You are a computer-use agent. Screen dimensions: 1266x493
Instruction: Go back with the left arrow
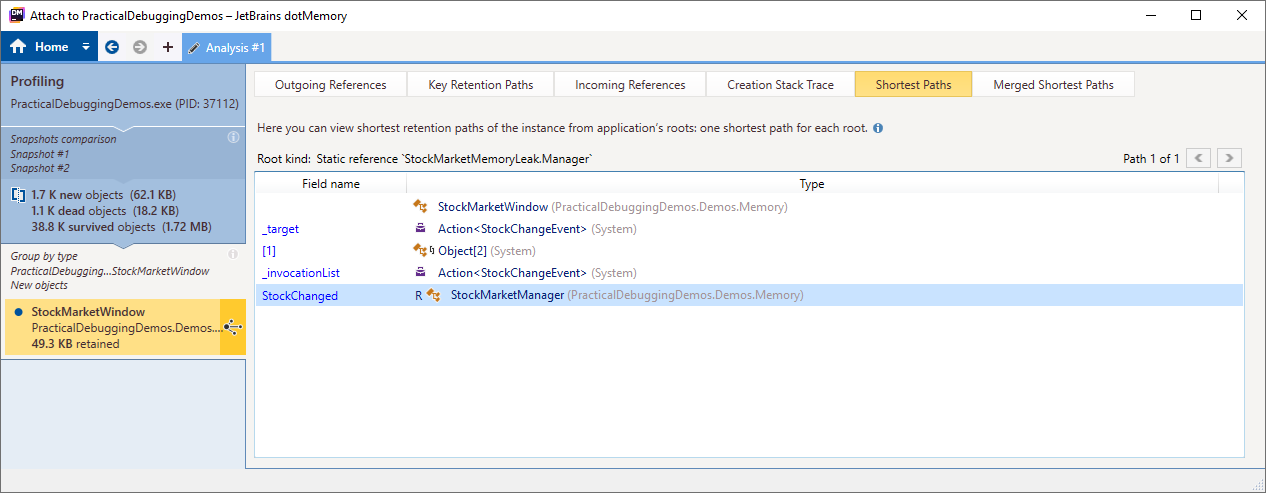(x=112, y=47)
